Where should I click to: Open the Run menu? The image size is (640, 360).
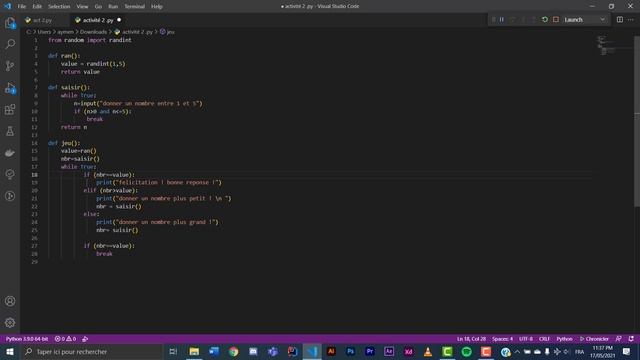(113, 7)
